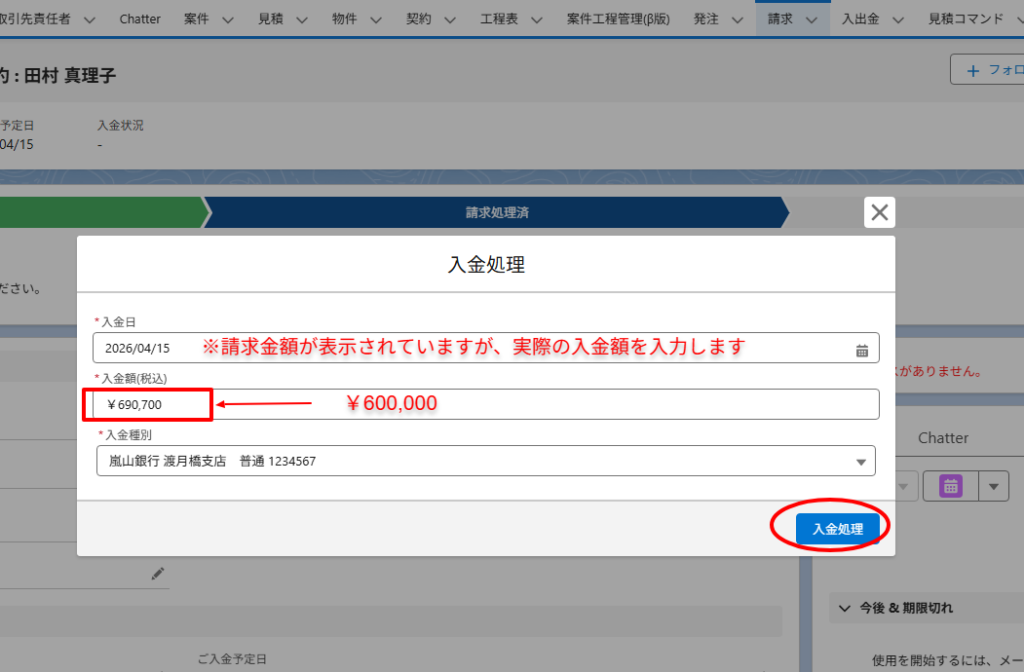Click the pencil edit icon
The image size is (1024, 672).
pyautogui.click(x=157, y=574)
